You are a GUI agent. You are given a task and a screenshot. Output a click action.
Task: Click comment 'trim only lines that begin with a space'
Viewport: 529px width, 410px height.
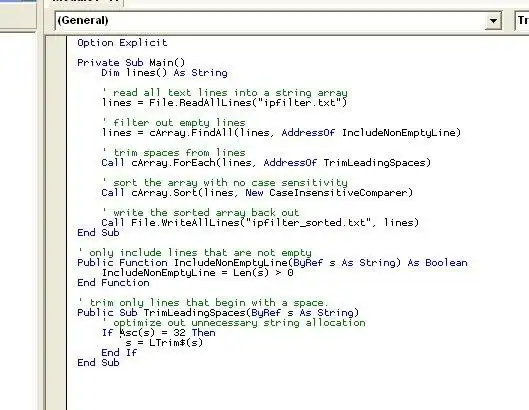pos(202,303)
